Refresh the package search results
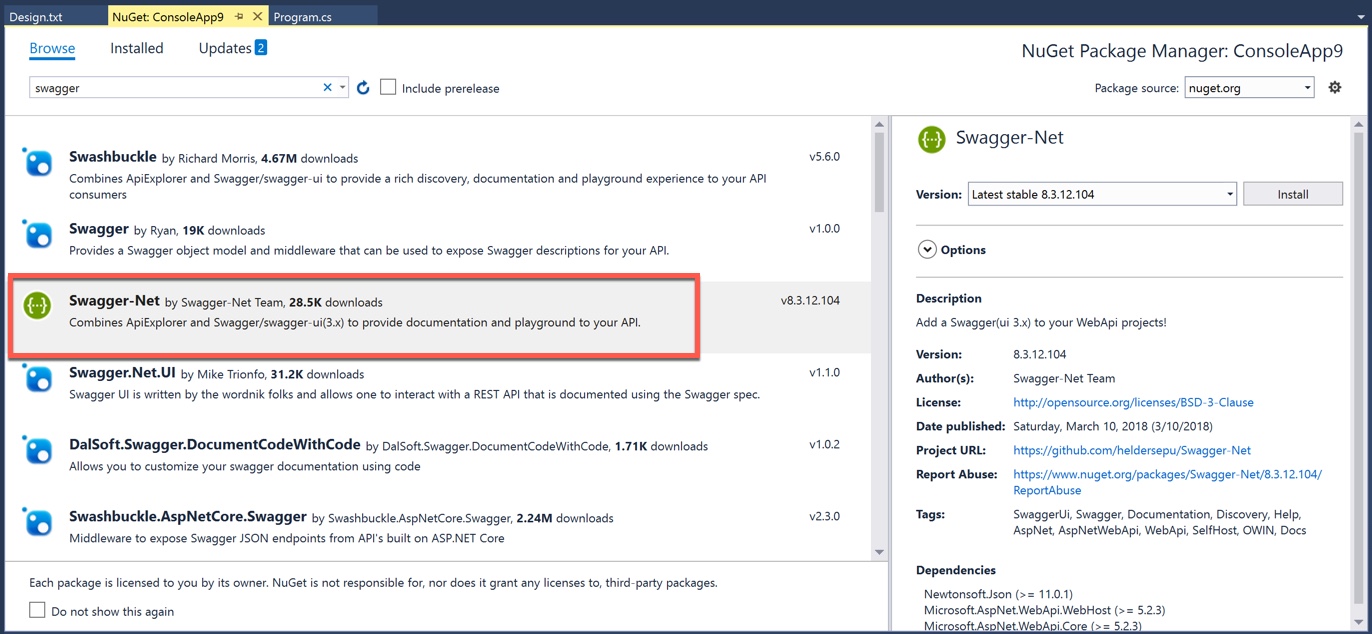1372x634 pixels. pyautogui.click(x=363, y=88)
